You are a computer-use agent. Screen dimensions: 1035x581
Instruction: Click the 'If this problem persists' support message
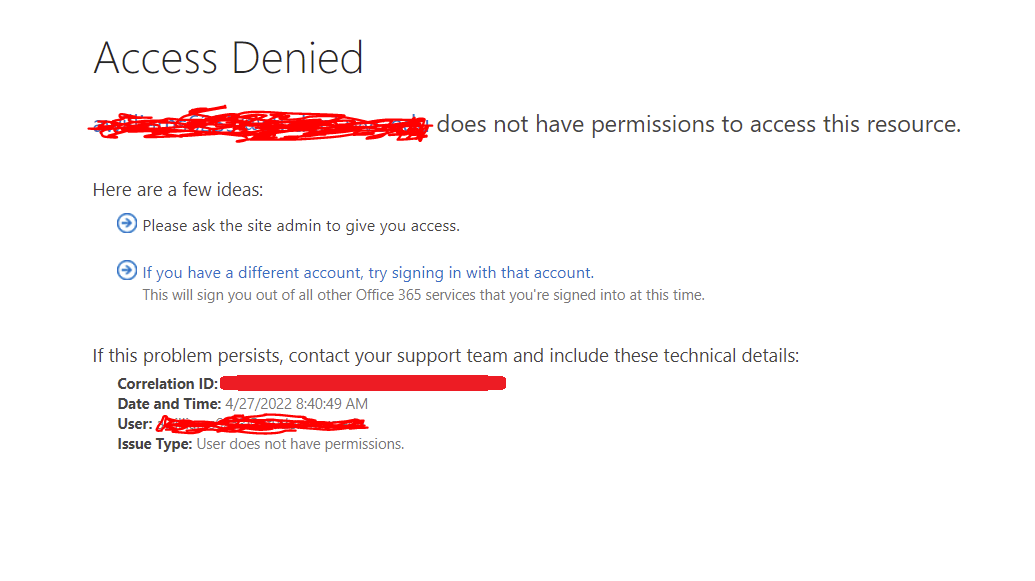(x=446, y=356)
